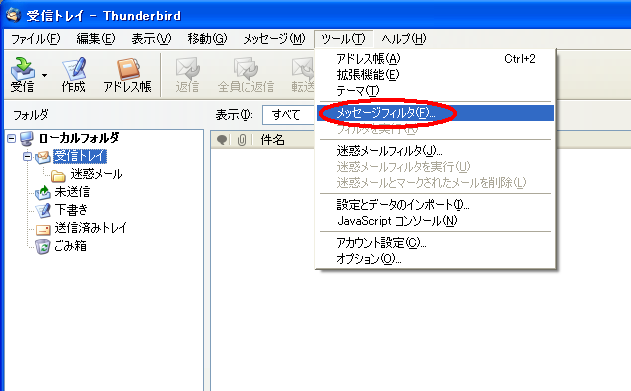This screenshot has height=391, width=631.
Task: Click the 全員に返信 reply-all toolbar icon
Action: click(x=245, y=69)
